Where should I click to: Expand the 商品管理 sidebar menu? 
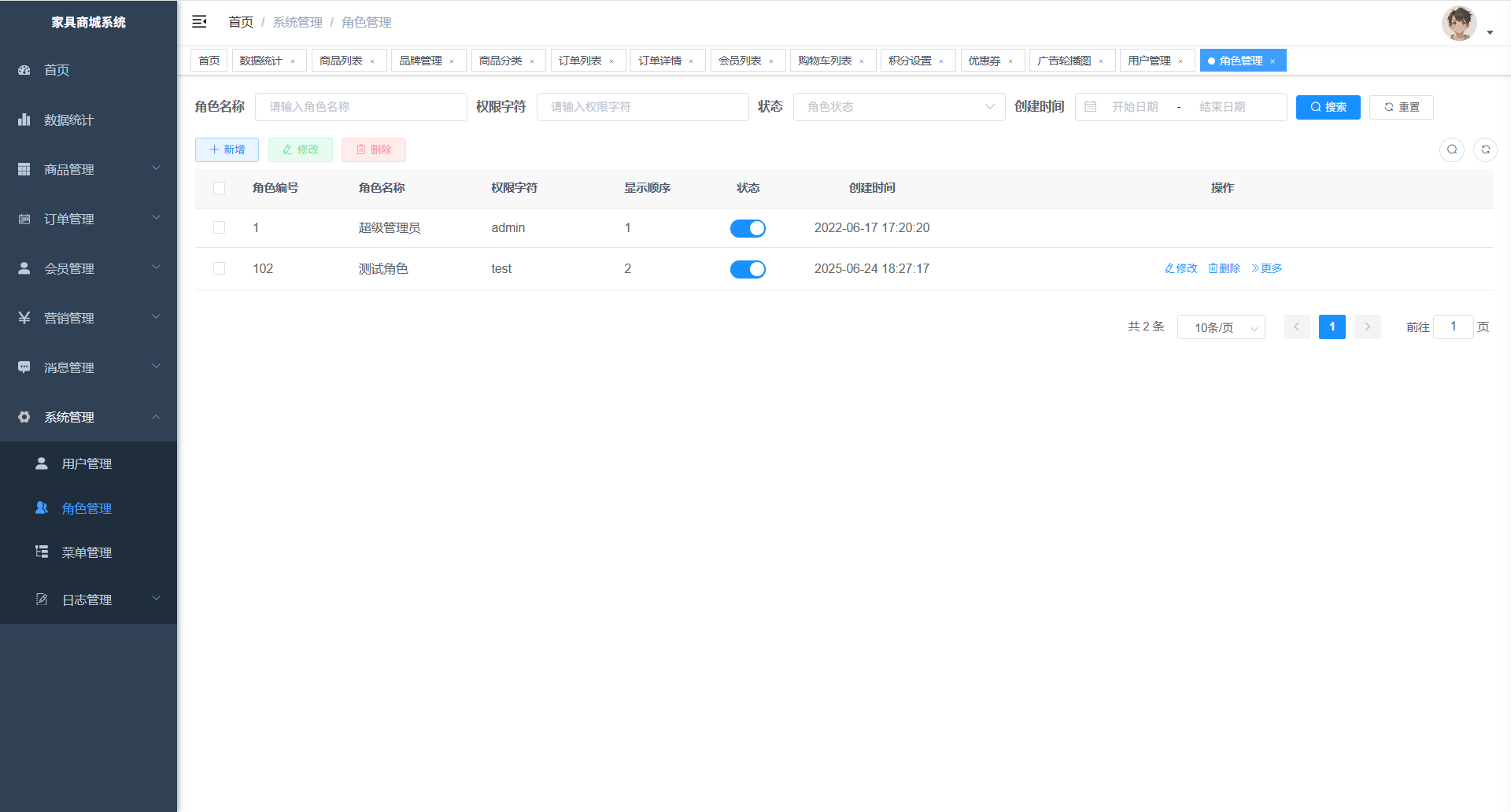88,169
